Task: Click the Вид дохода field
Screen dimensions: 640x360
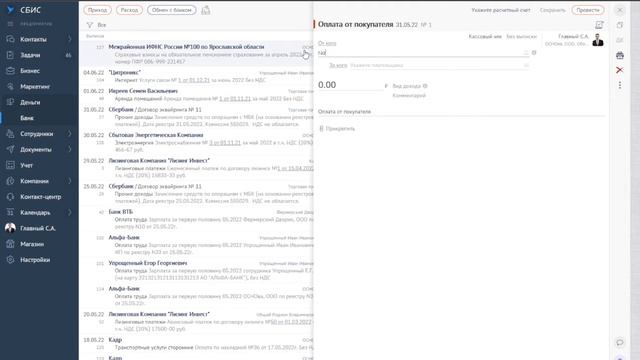Action: pos(407,86)
